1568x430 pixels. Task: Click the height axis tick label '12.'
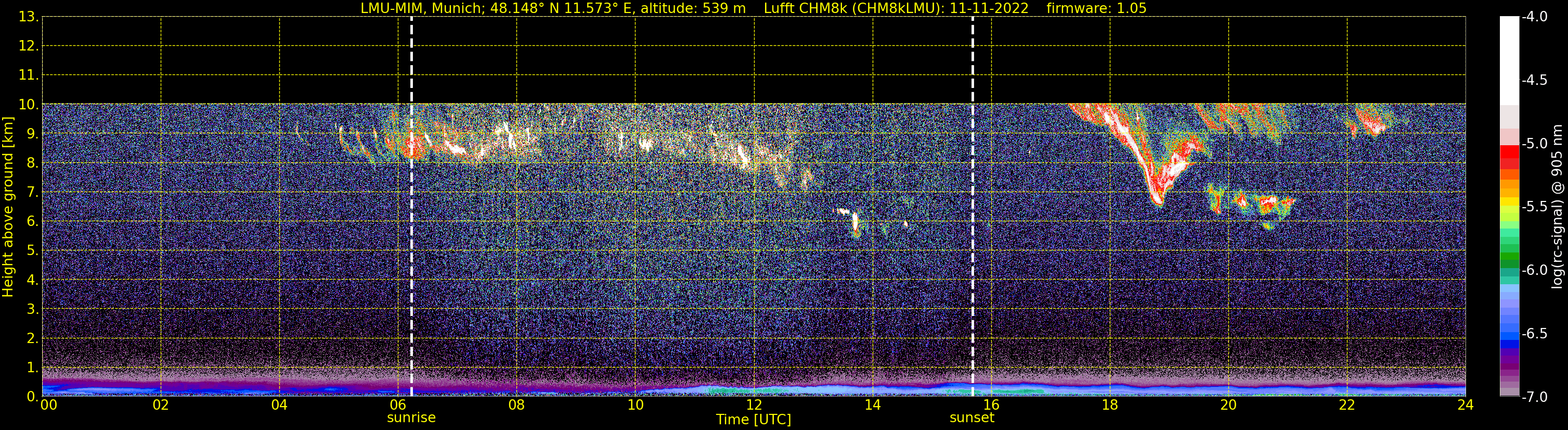(x=29, y=46)
